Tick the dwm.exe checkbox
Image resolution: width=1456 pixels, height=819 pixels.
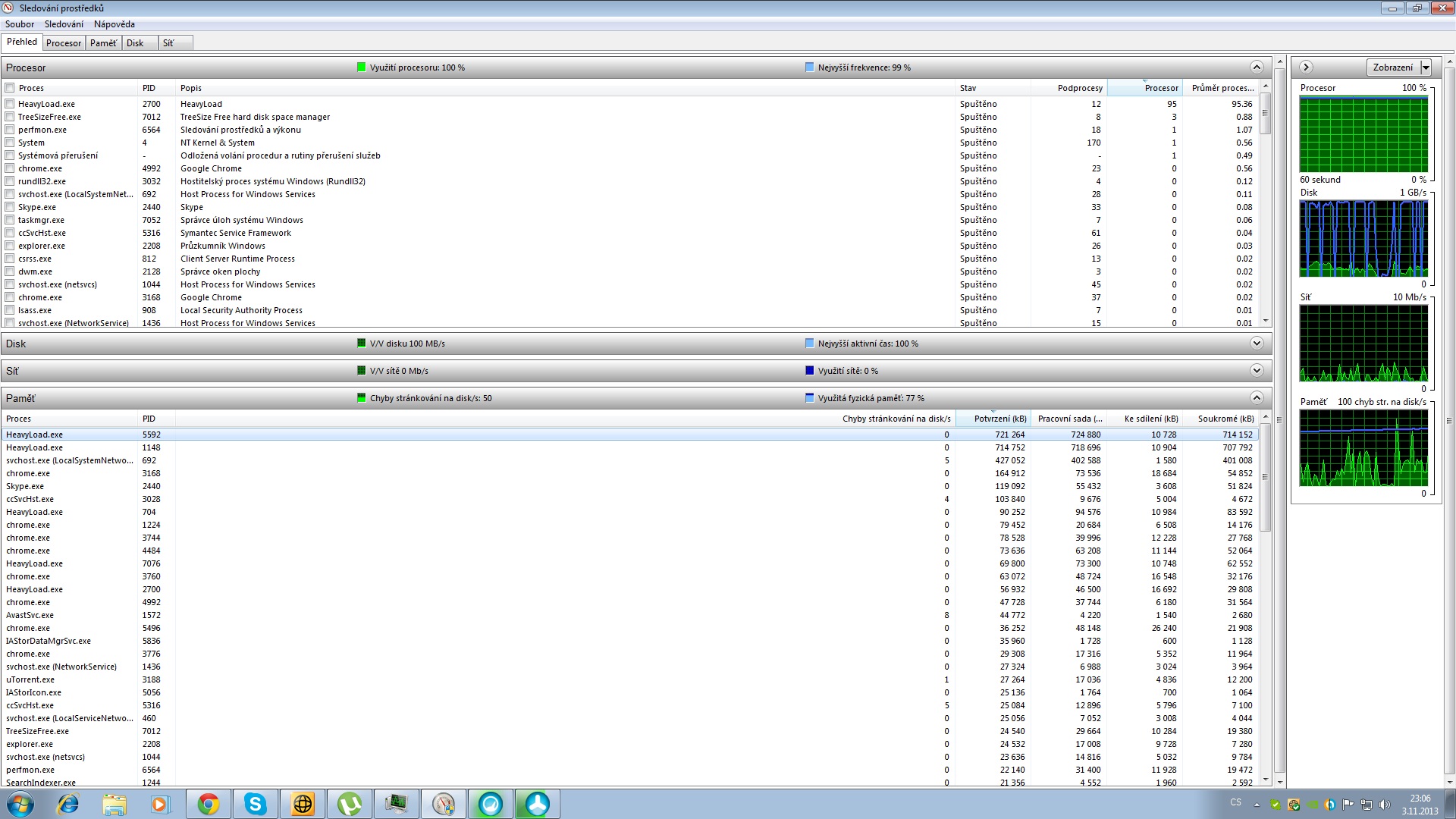point(10,271)
